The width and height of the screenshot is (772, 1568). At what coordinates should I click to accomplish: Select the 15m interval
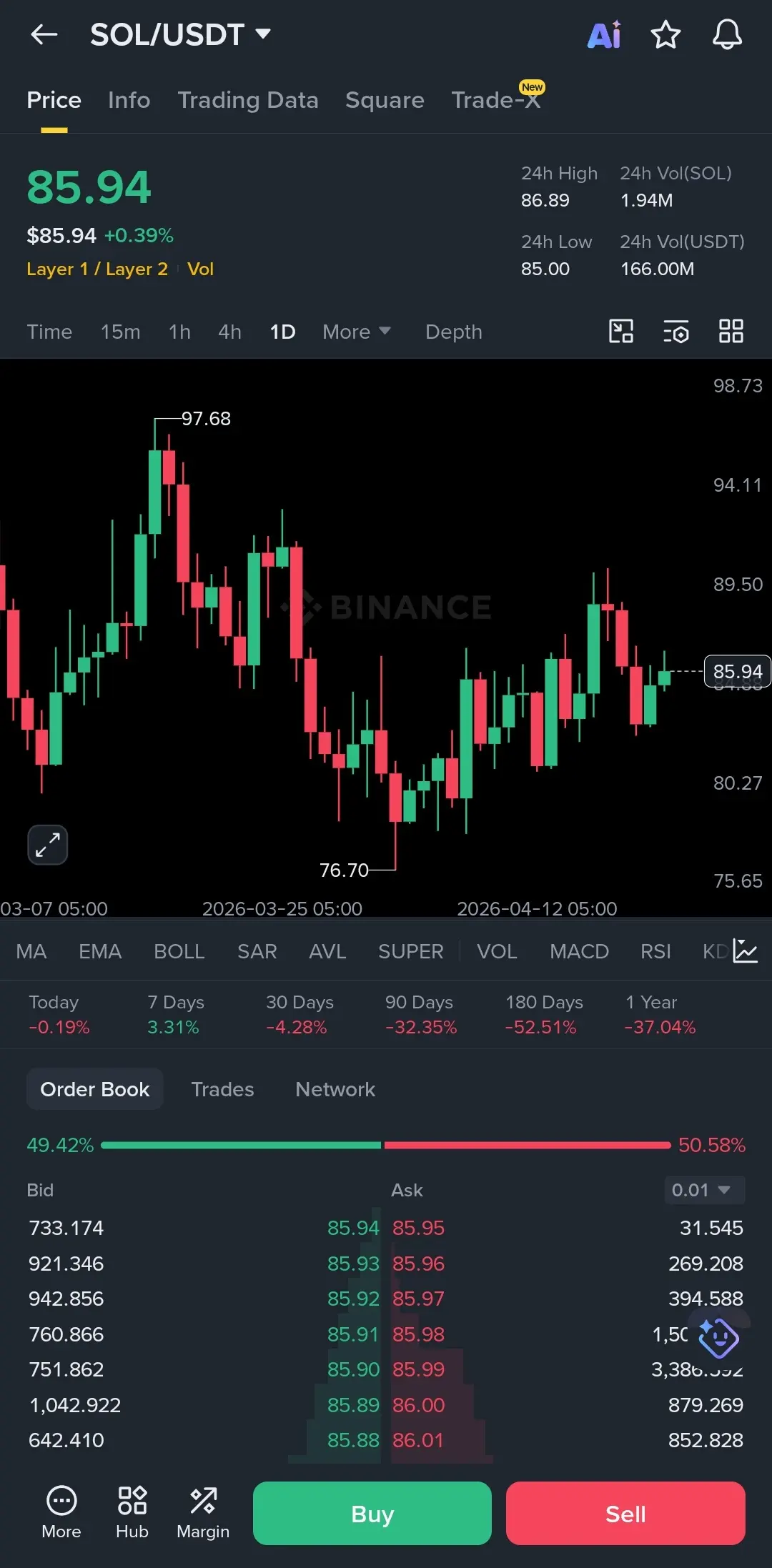click(120, 332)
